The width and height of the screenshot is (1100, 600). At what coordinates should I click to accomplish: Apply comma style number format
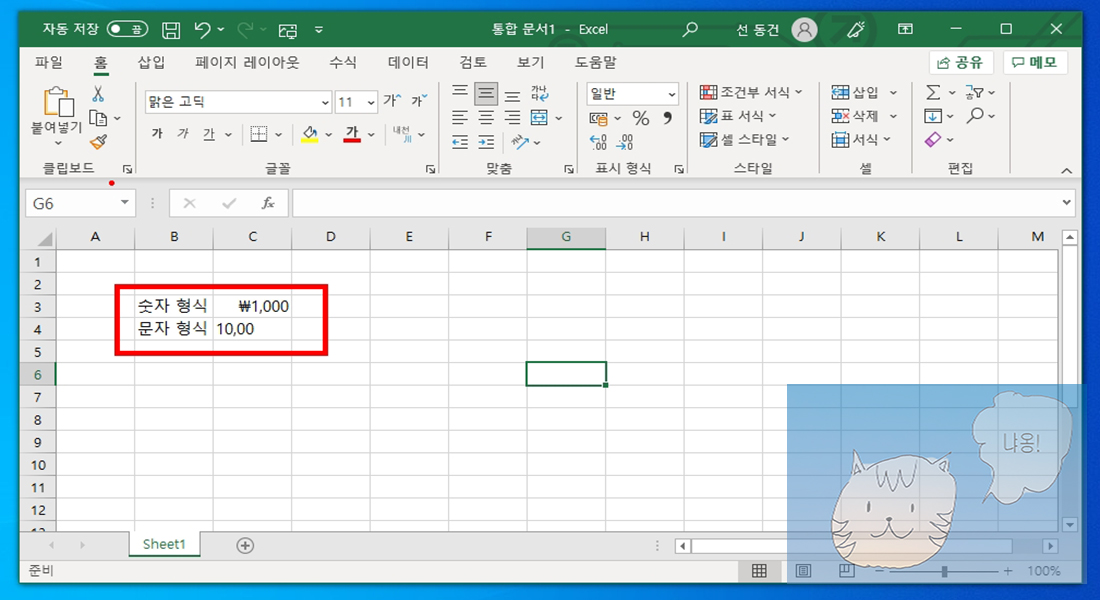coord(667,118)
